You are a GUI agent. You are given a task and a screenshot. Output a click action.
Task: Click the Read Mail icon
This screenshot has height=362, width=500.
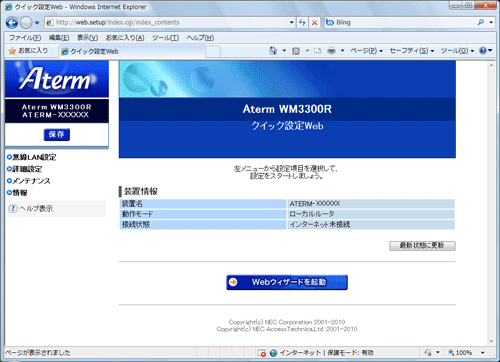click(318, 51)
